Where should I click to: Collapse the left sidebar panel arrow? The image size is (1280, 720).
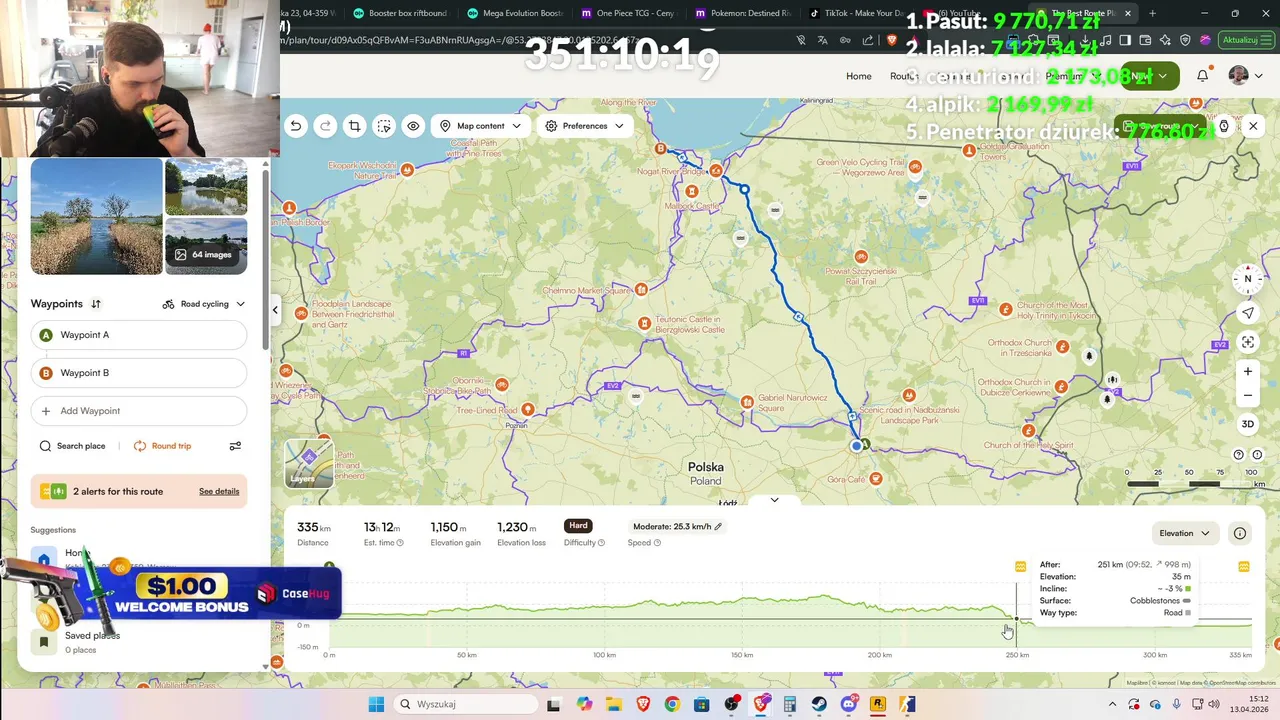(x=275, y=310)
